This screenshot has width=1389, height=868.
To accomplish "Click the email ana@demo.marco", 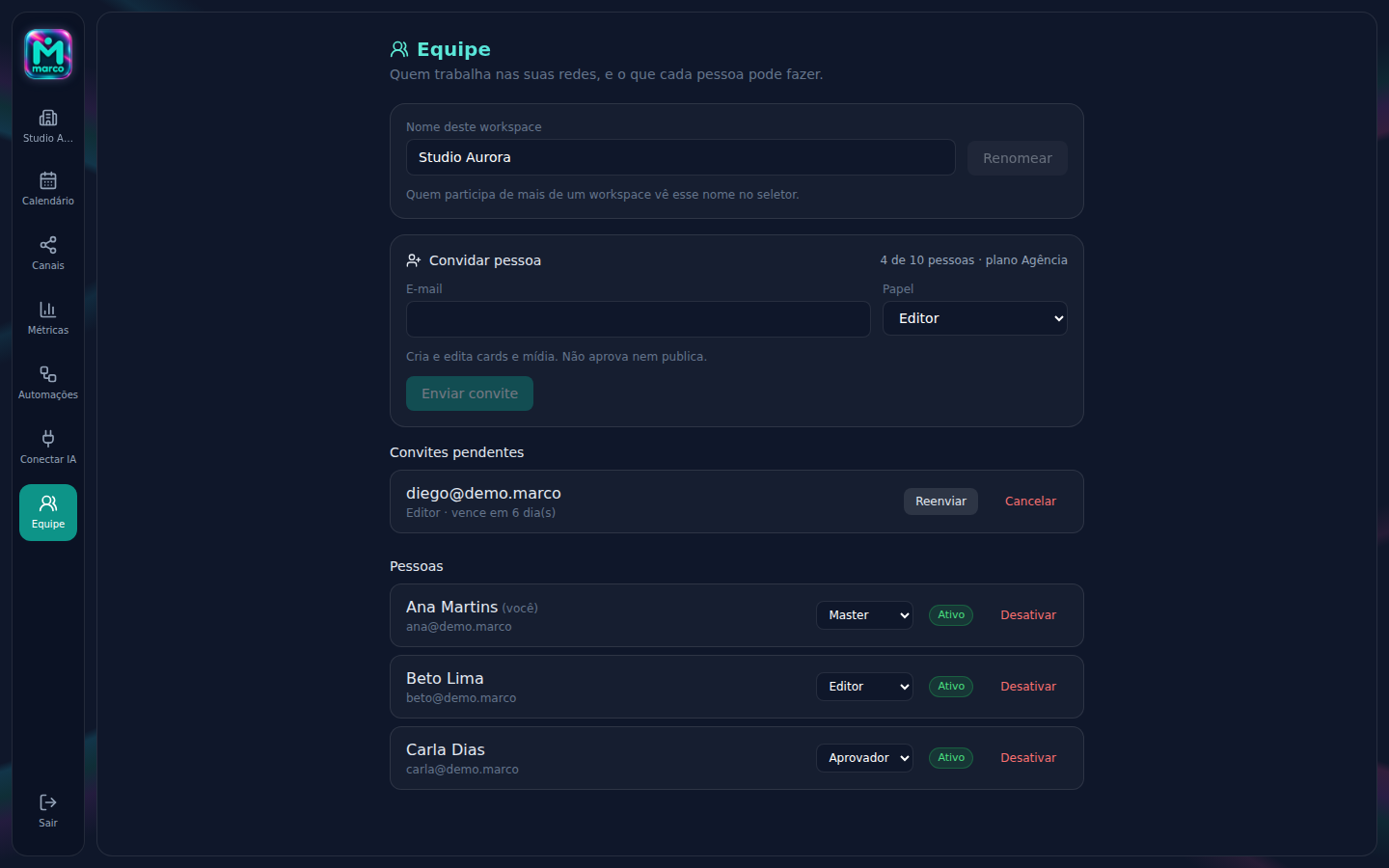I will (459, 627).
